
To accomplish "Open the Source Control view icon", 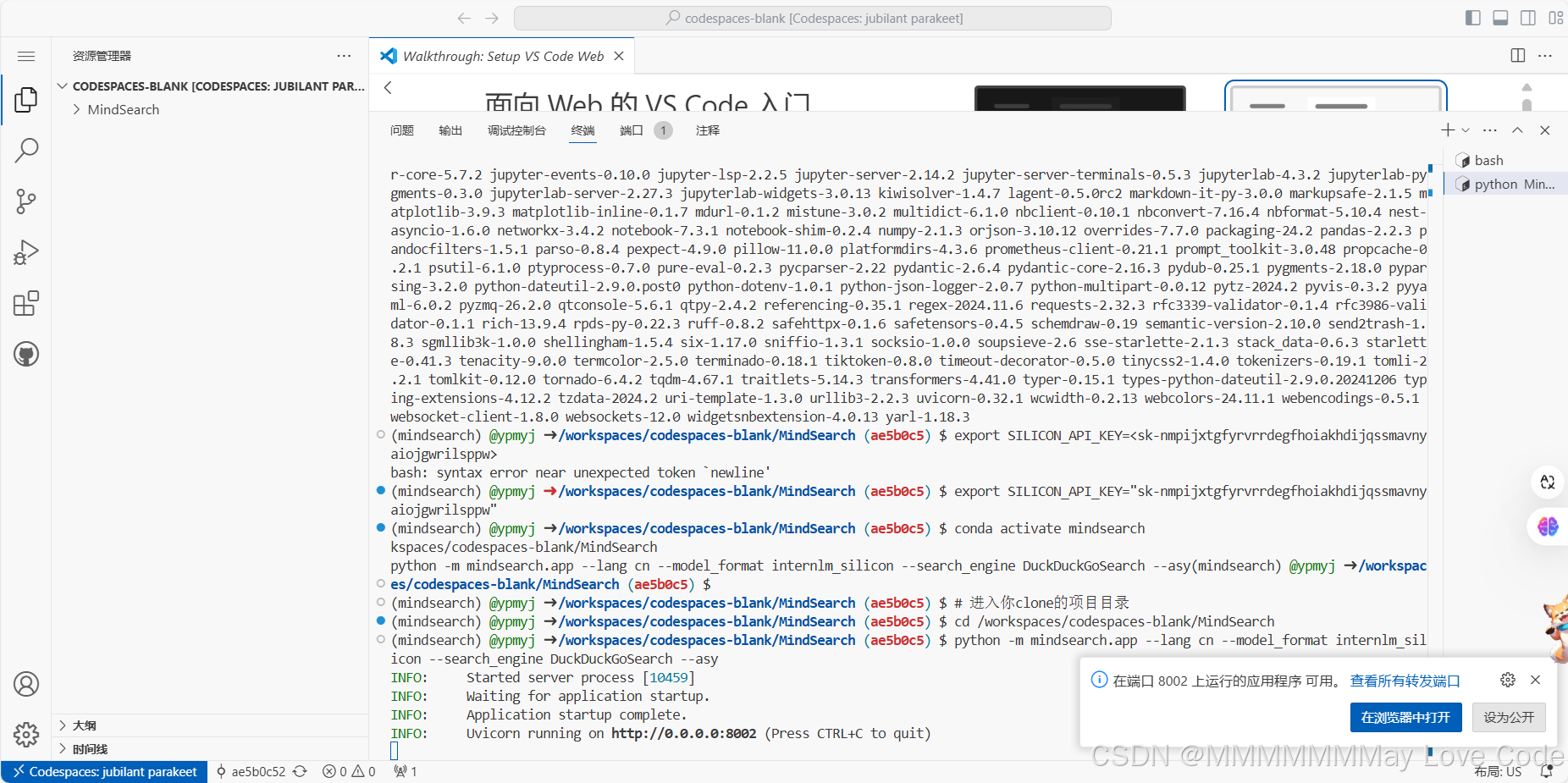I will pos(25,201).
